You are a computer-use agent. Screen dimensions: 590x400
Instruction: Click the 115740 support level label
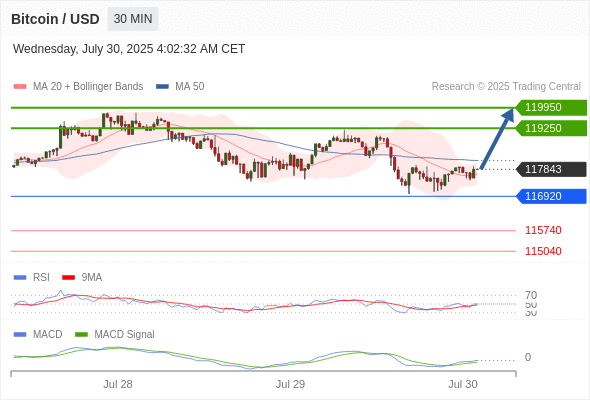[x=543, y=230]
